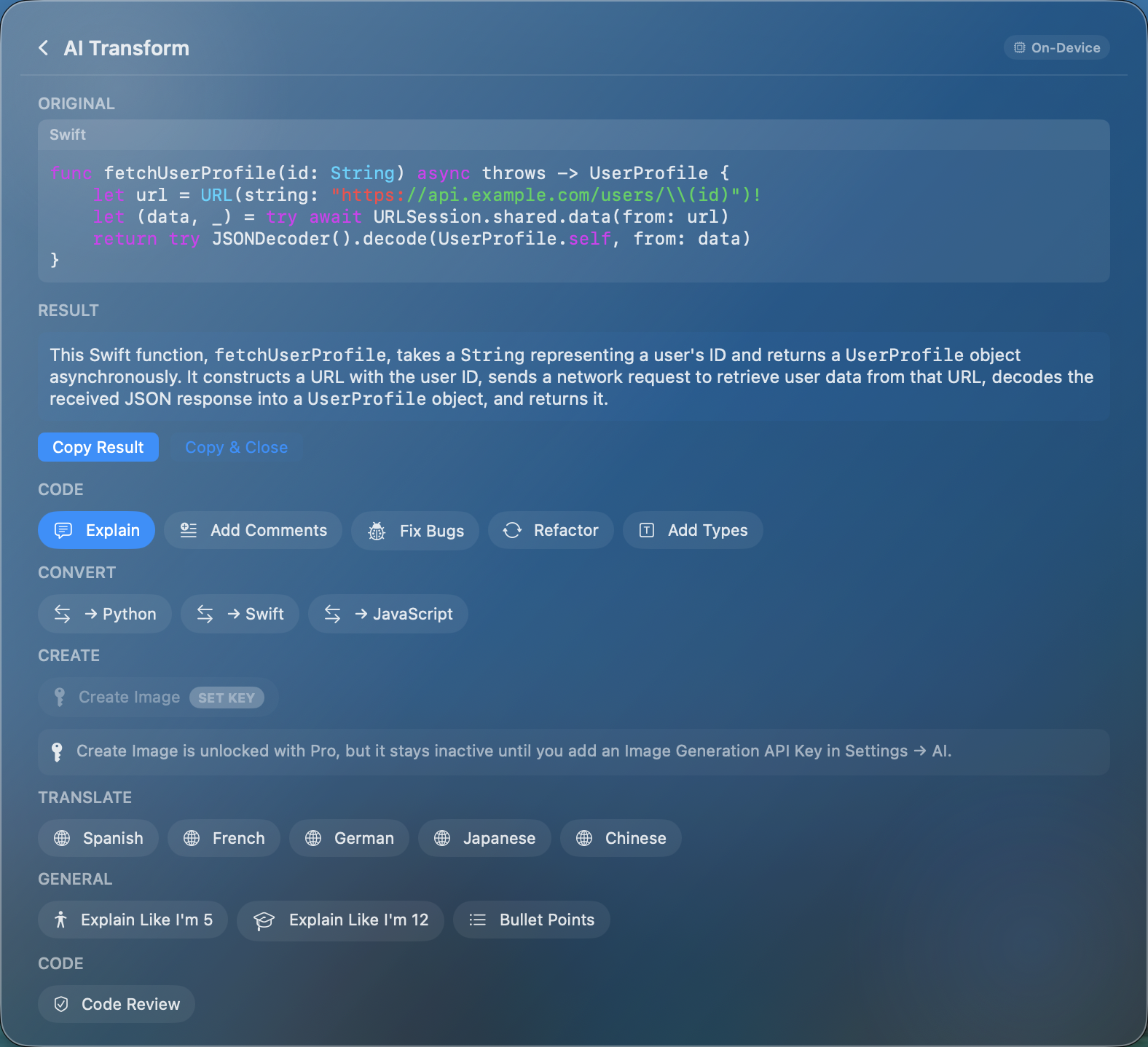Go back using the chevron arrow
Image resolution: width=1148 pixels, height=1047 pixels.
tap(44, 48)
